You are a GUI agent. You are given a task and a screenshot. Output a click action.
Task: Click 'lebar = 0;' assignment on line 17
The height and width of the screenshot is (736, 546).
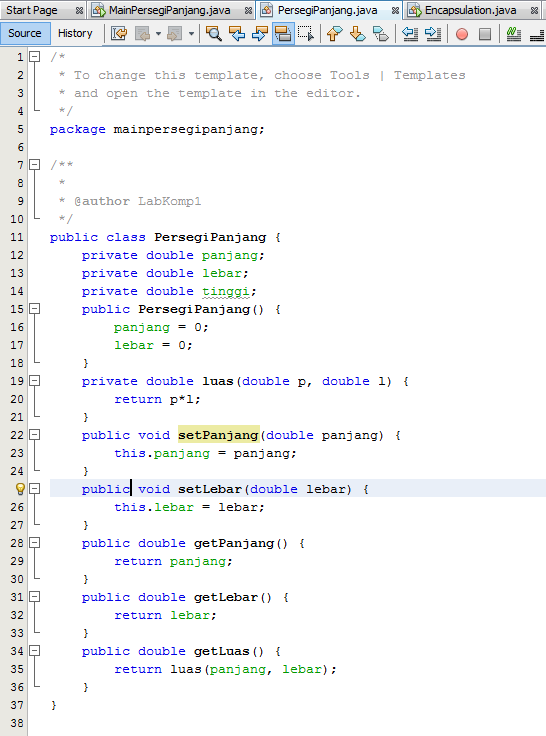pos(153,345)
